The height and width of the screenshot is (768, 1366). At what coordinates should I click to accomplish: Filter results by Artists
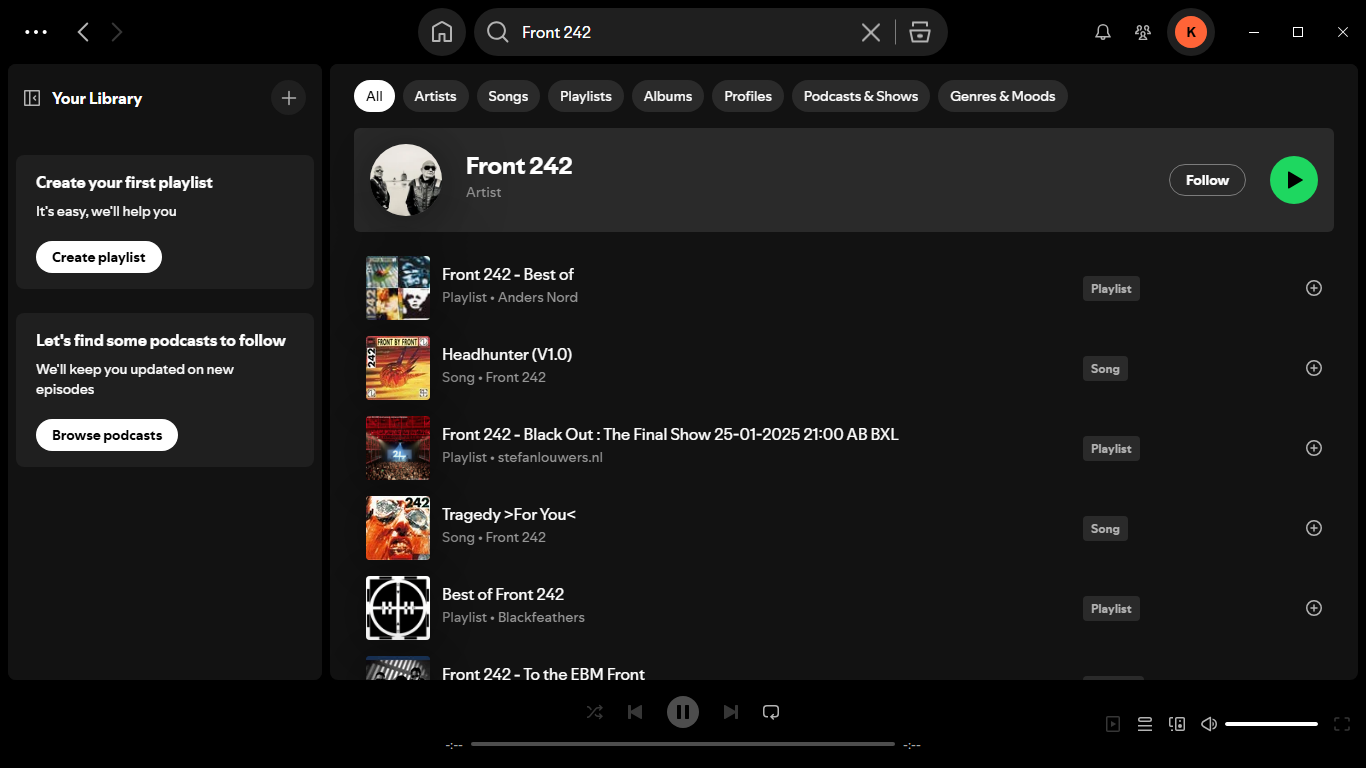pos(435,96)
